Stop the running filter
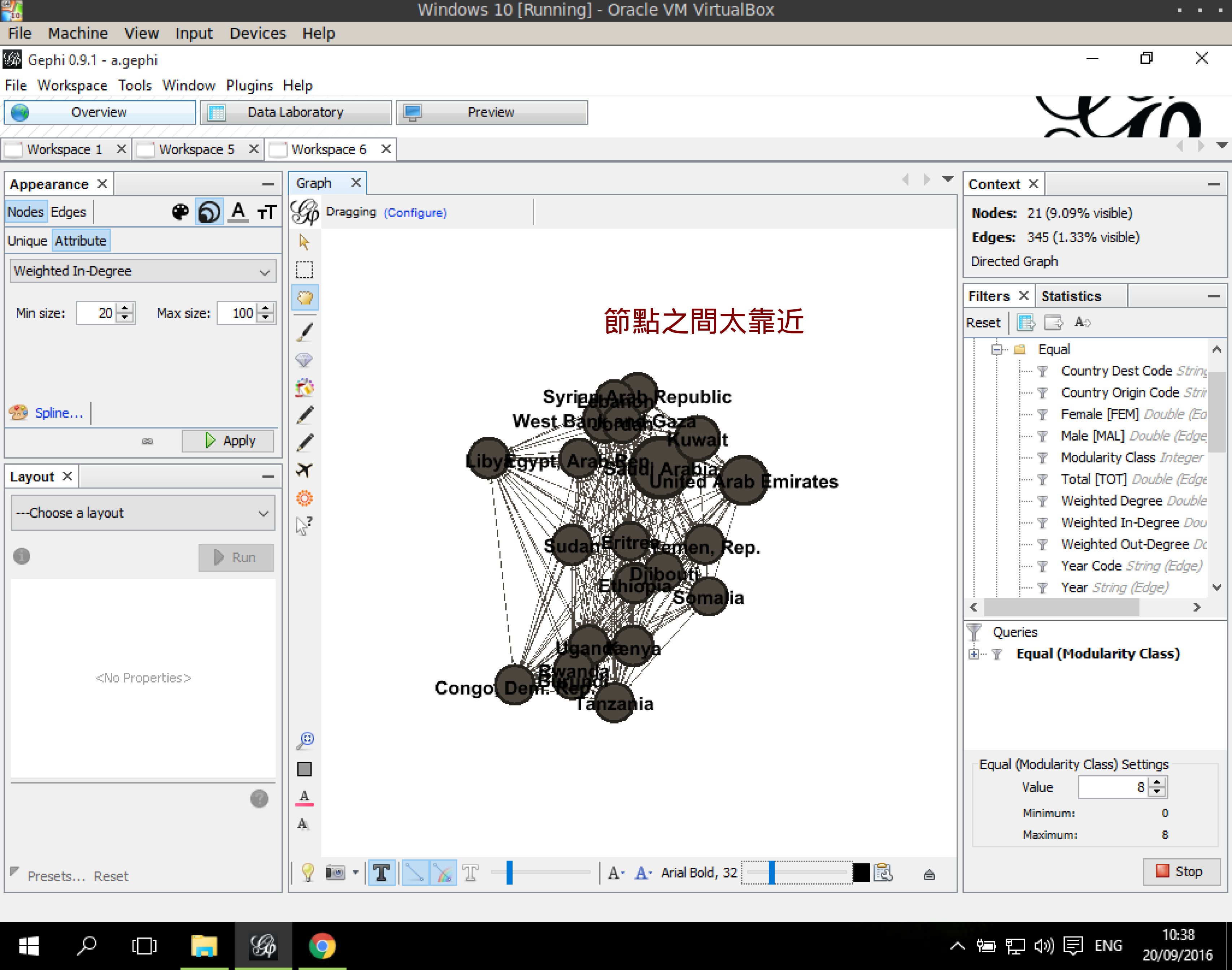Screen dimensions: 1232x970 click(1181, 871)
